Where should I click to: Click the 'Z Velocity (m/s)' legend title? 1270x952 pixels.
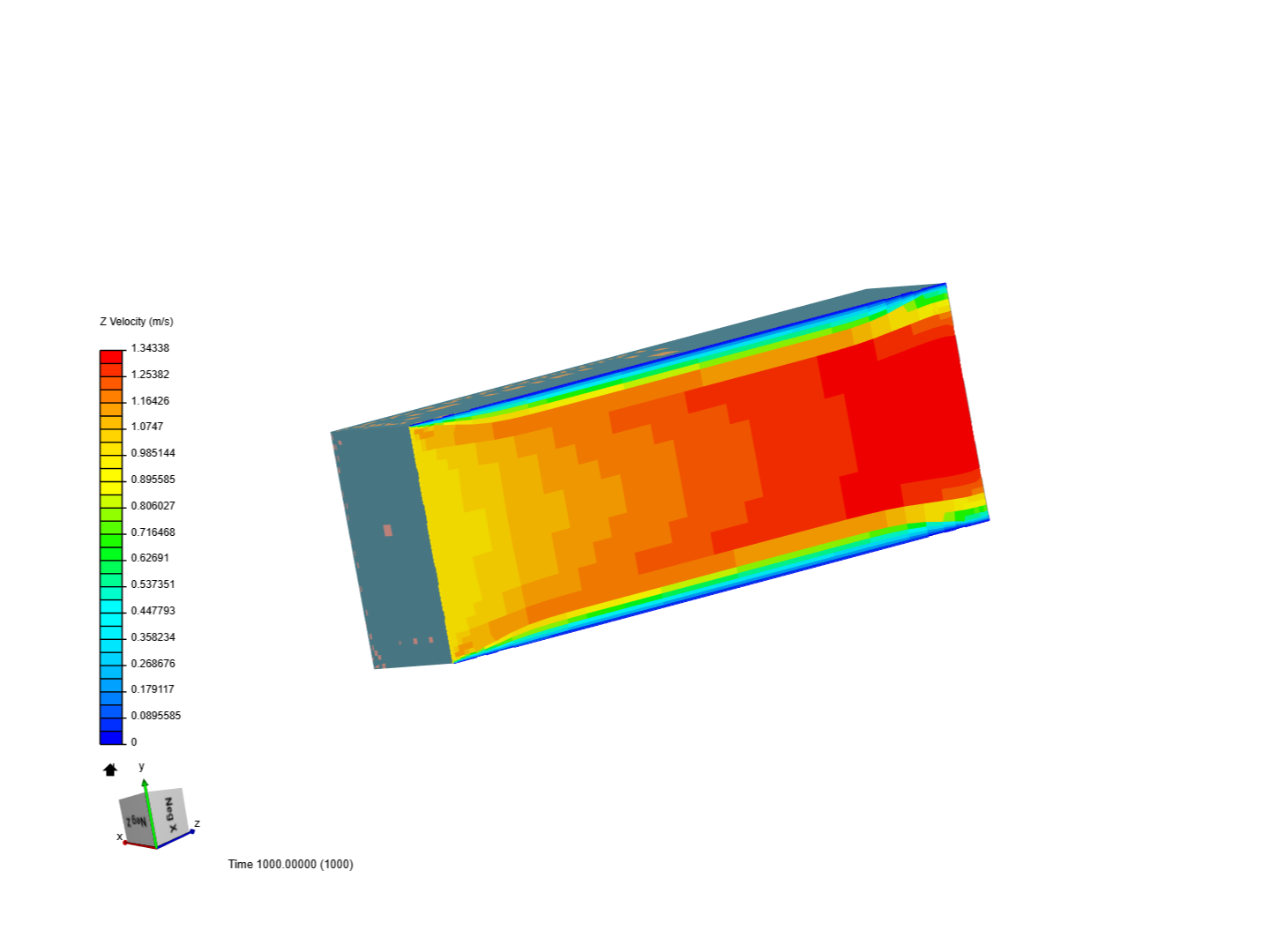[x=137, y=322]
